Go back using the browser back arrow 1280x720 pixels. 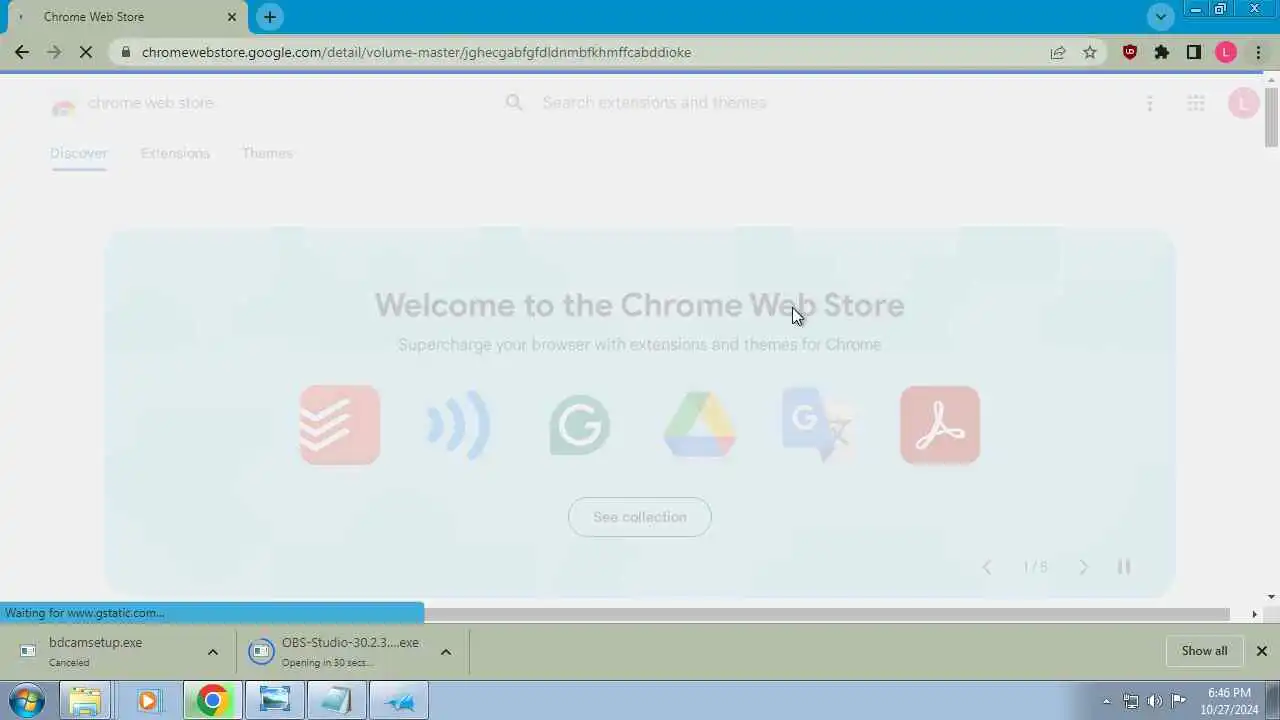tap(22, 52)
